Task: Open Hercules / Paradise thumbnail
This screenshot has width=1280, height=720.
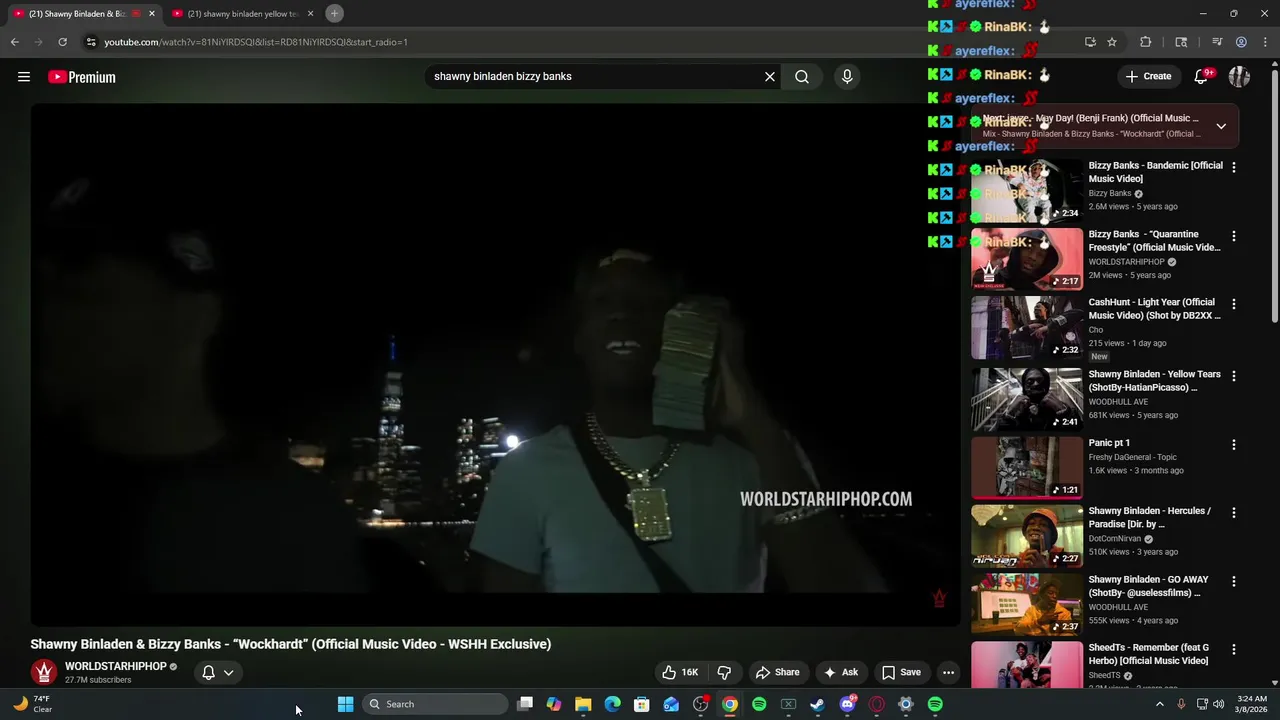Action: [x=1027, y=536]
